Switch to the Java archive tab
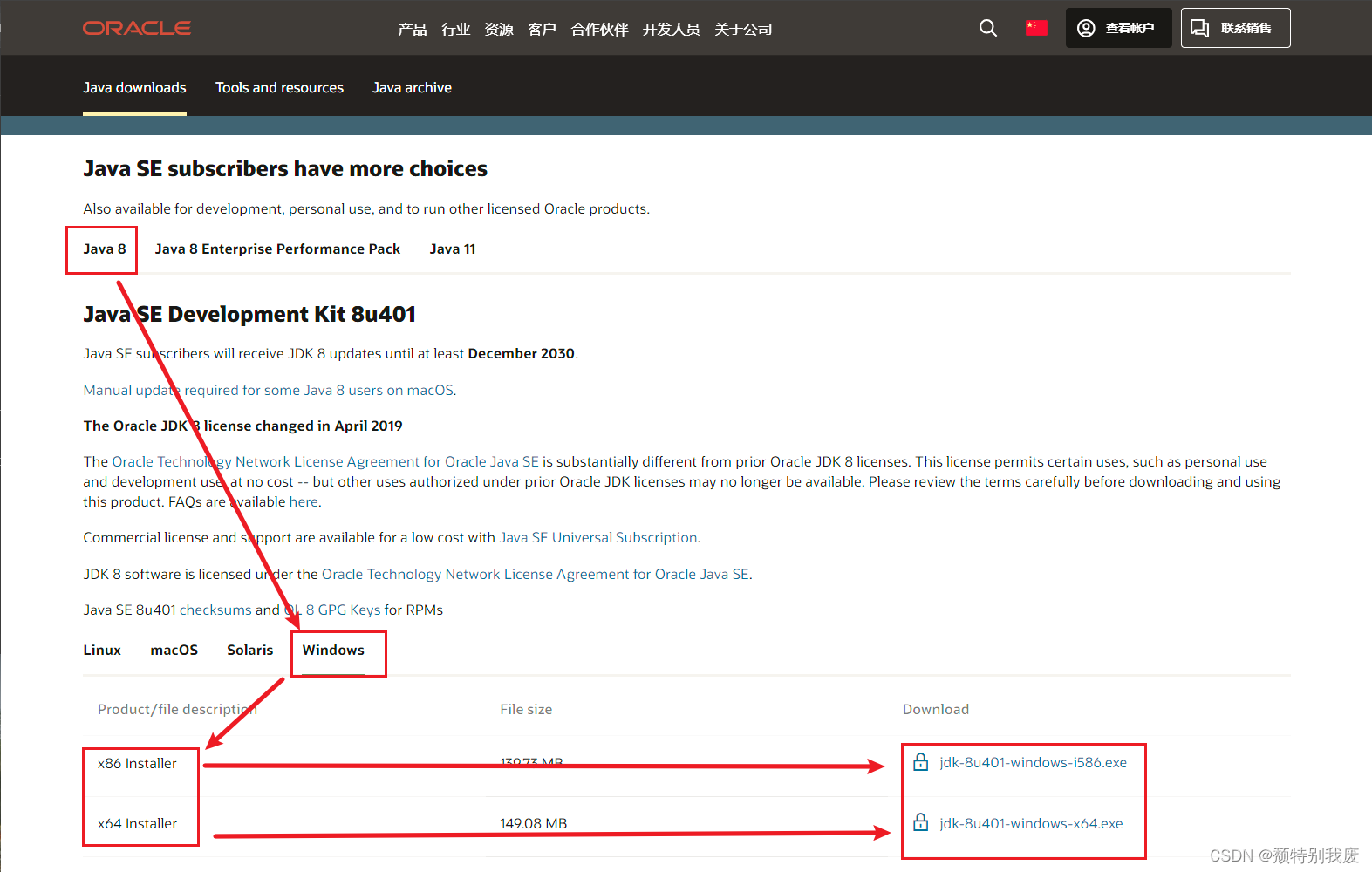 click(x=412, y=87)
